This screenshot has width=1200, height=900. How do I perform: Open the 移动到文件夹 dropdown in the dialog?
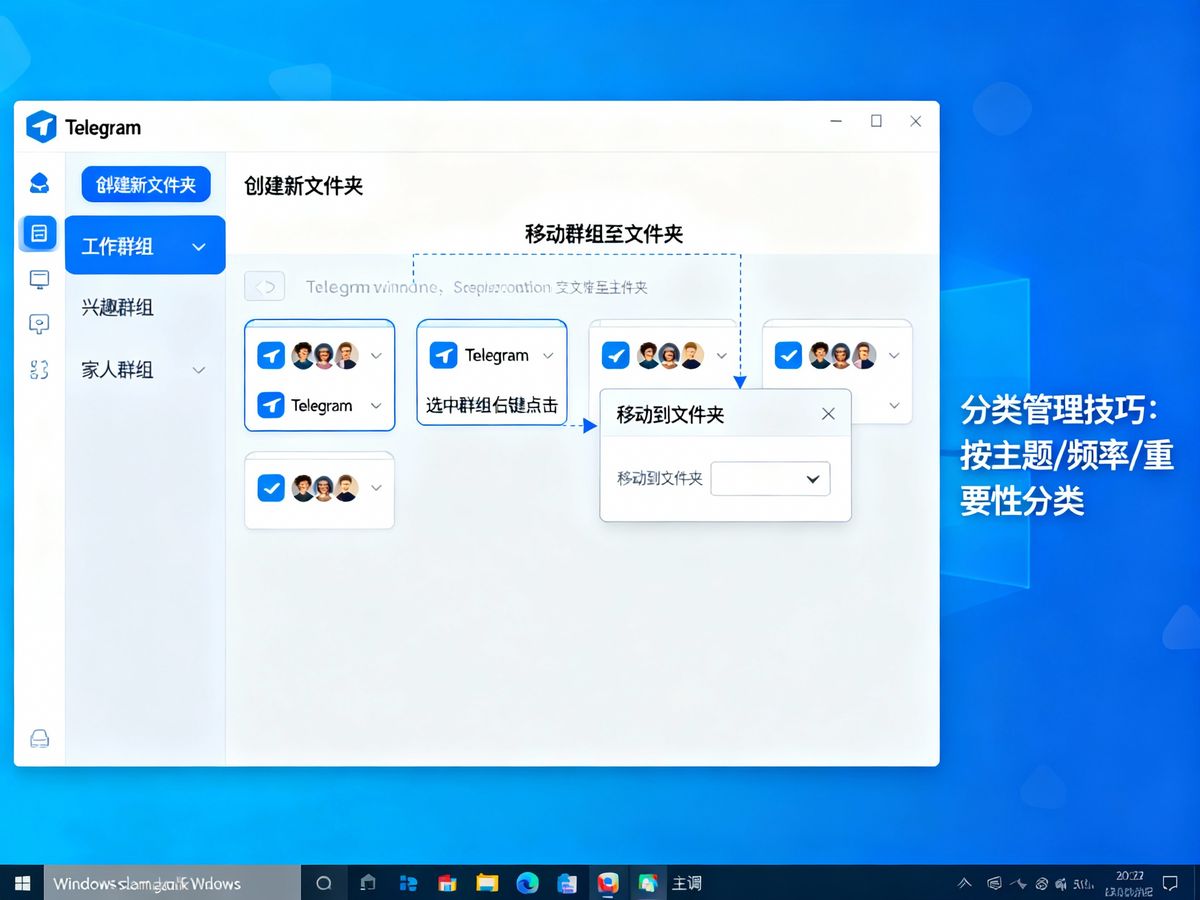(x=770, y=479)
